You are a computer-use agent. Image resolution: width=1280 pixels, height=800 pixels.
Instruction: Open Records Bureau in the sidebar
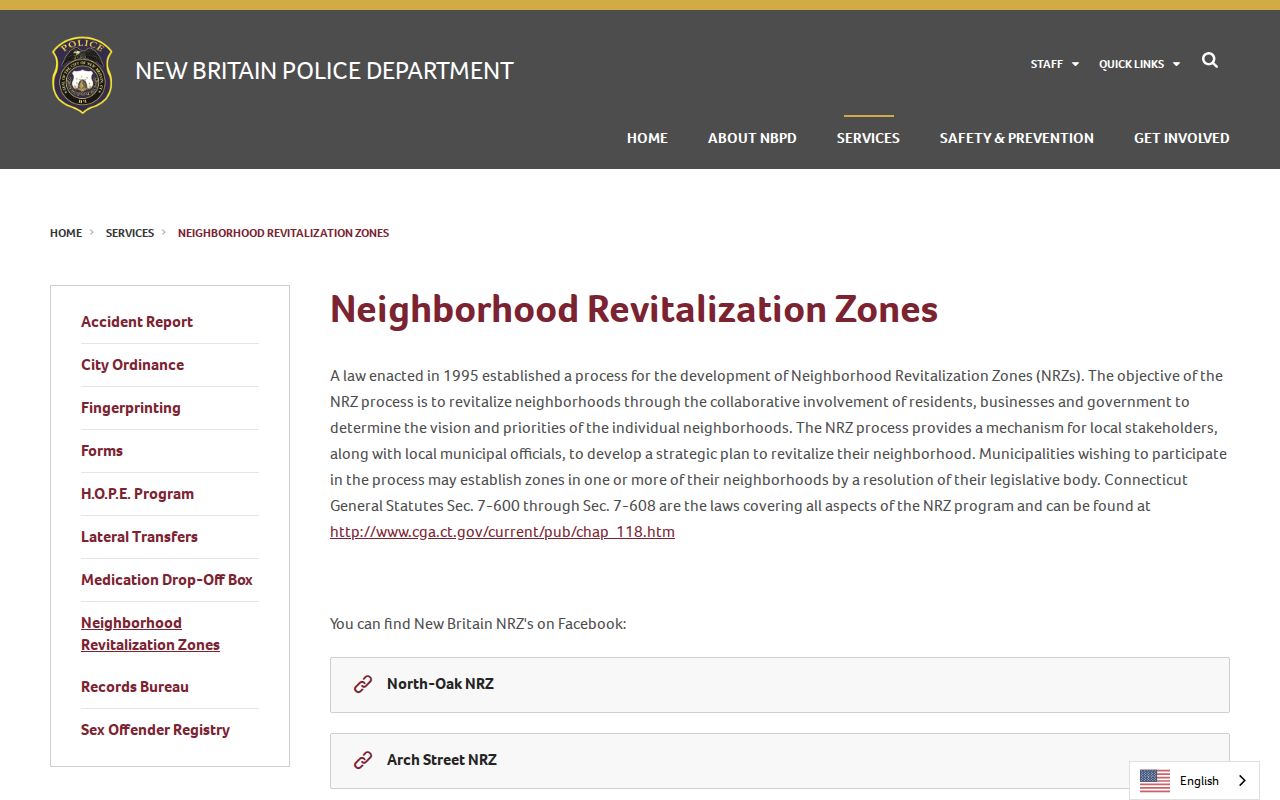135,687
